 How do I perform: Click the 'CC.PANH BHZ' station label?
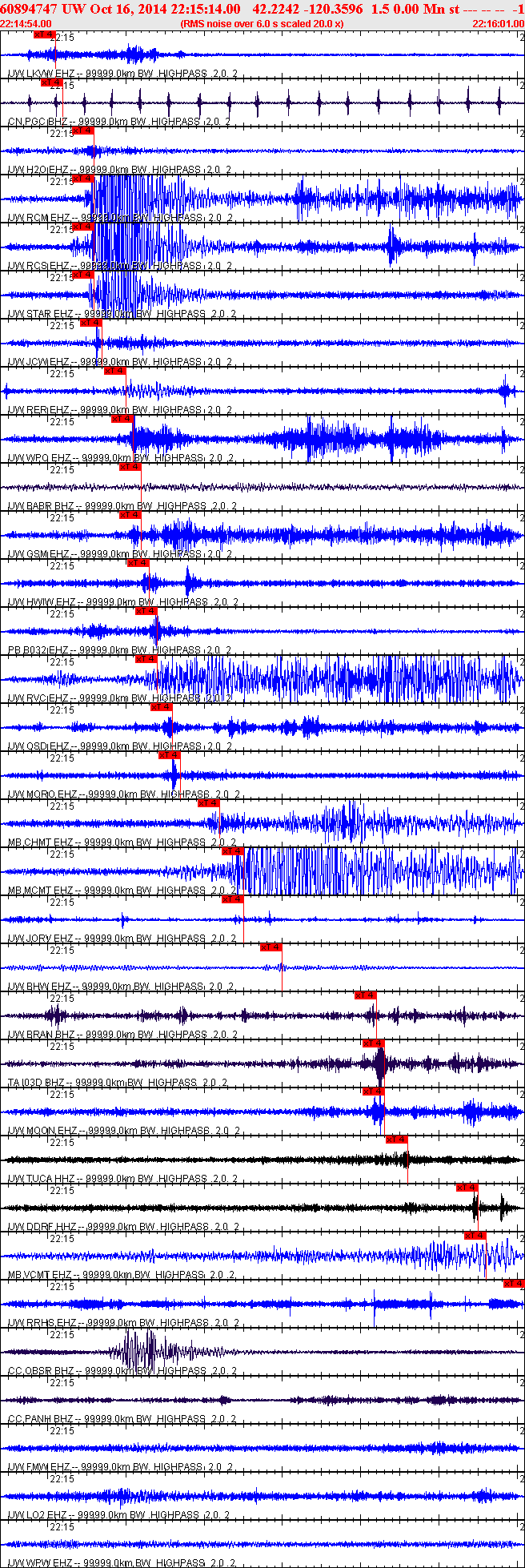(x=41, y=1419)
